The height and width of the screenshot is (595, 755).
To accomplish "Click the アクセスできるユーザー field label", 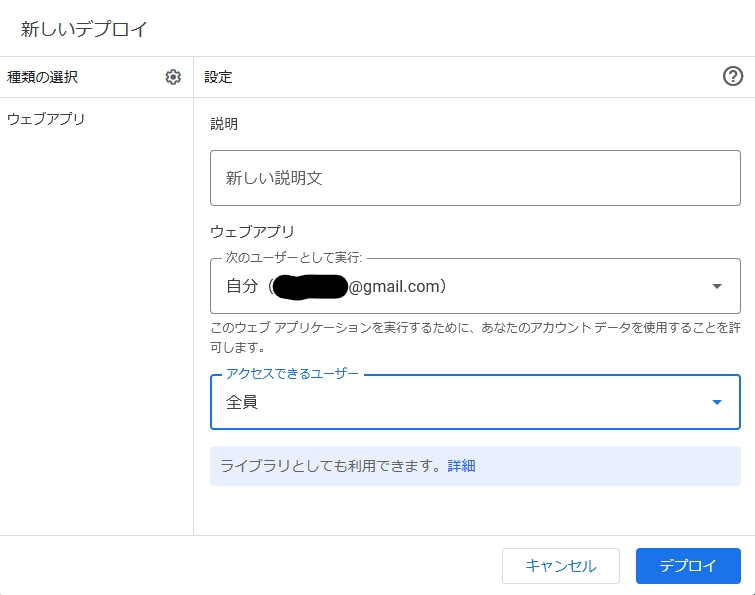I will [292, 374].
